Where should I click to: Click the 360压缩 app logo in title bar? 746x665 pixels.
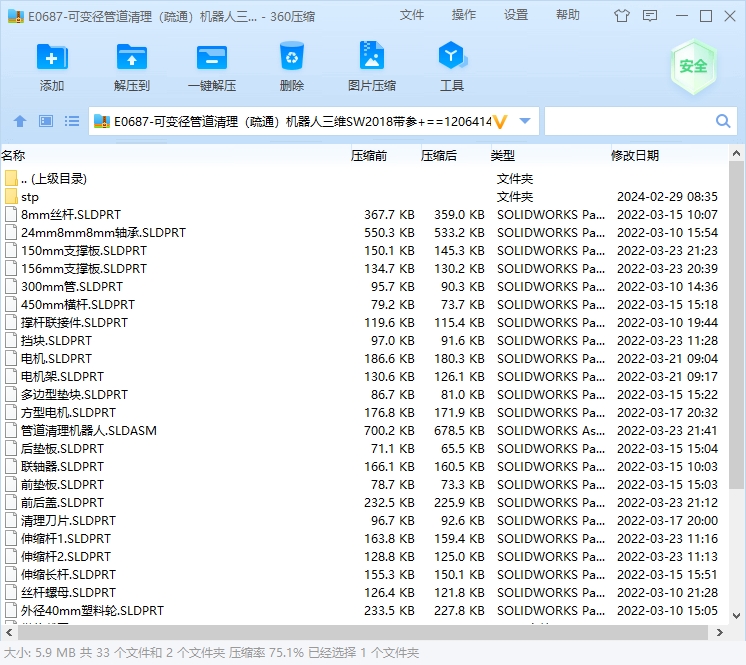pyautogui.click(x=16, y=16)
